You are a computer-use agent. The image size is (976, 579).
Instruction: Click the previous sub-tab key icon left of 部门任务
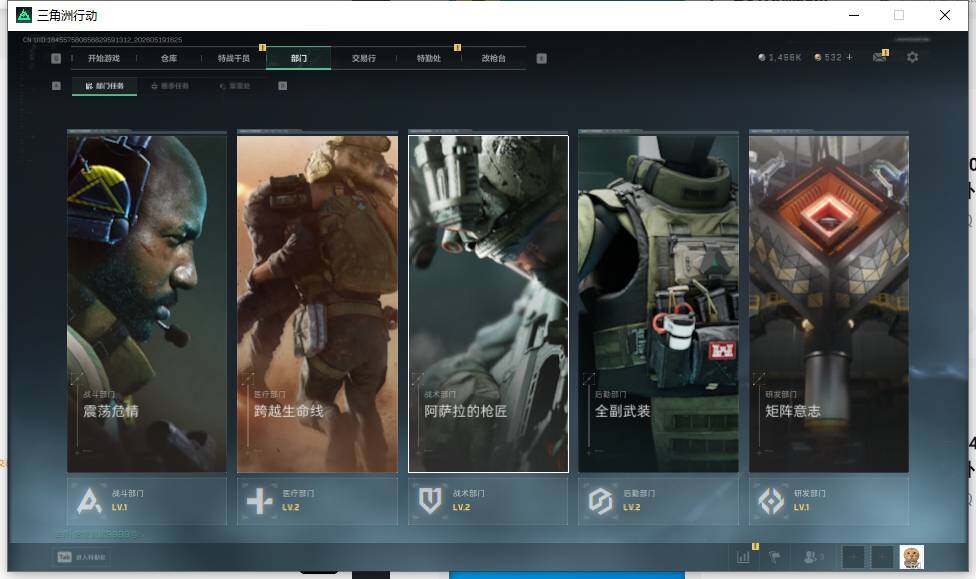pos(56,86)
